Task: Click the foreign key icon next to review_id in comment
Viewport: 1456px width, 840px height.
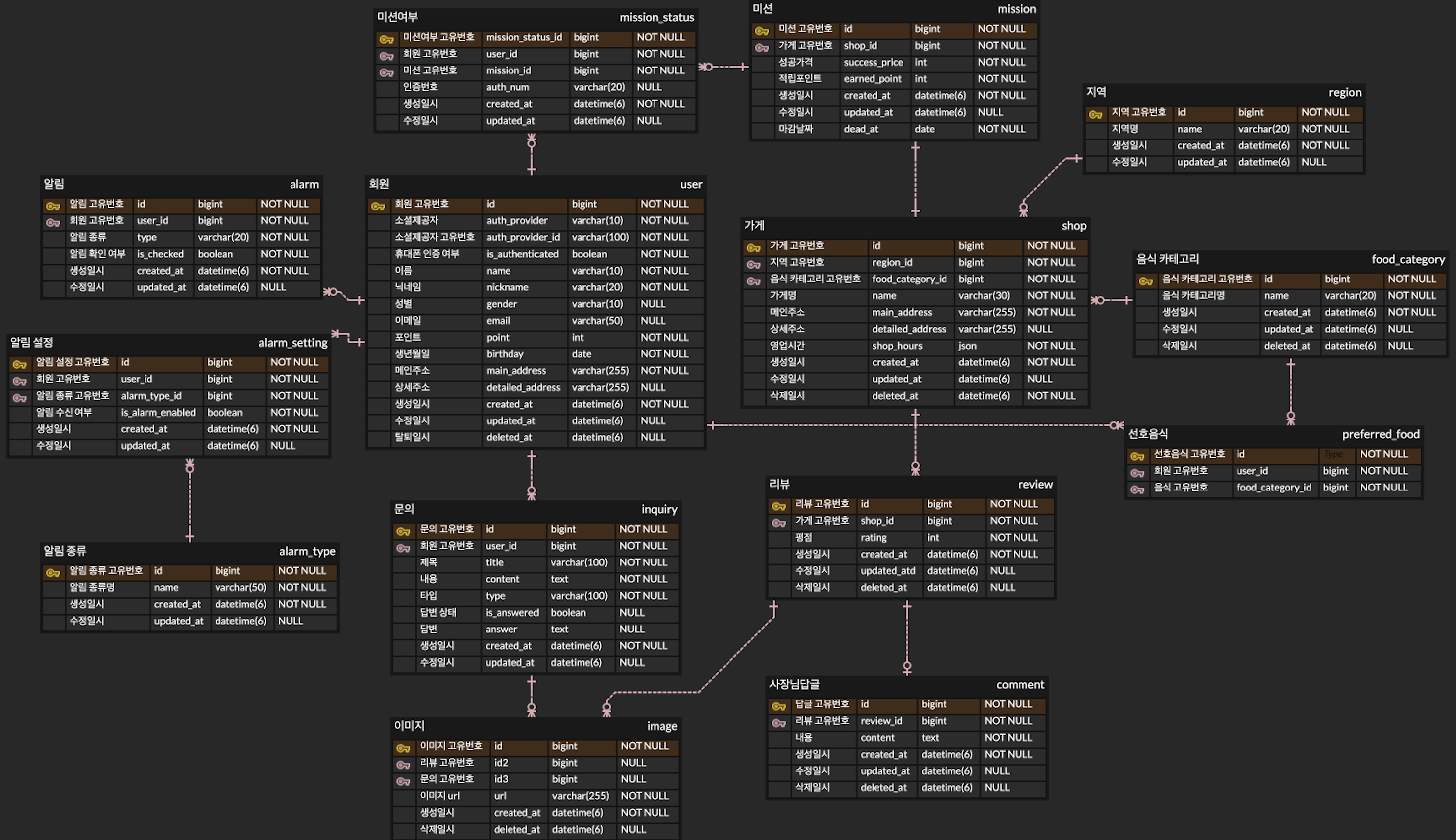Action: click(x=779, y=723)
